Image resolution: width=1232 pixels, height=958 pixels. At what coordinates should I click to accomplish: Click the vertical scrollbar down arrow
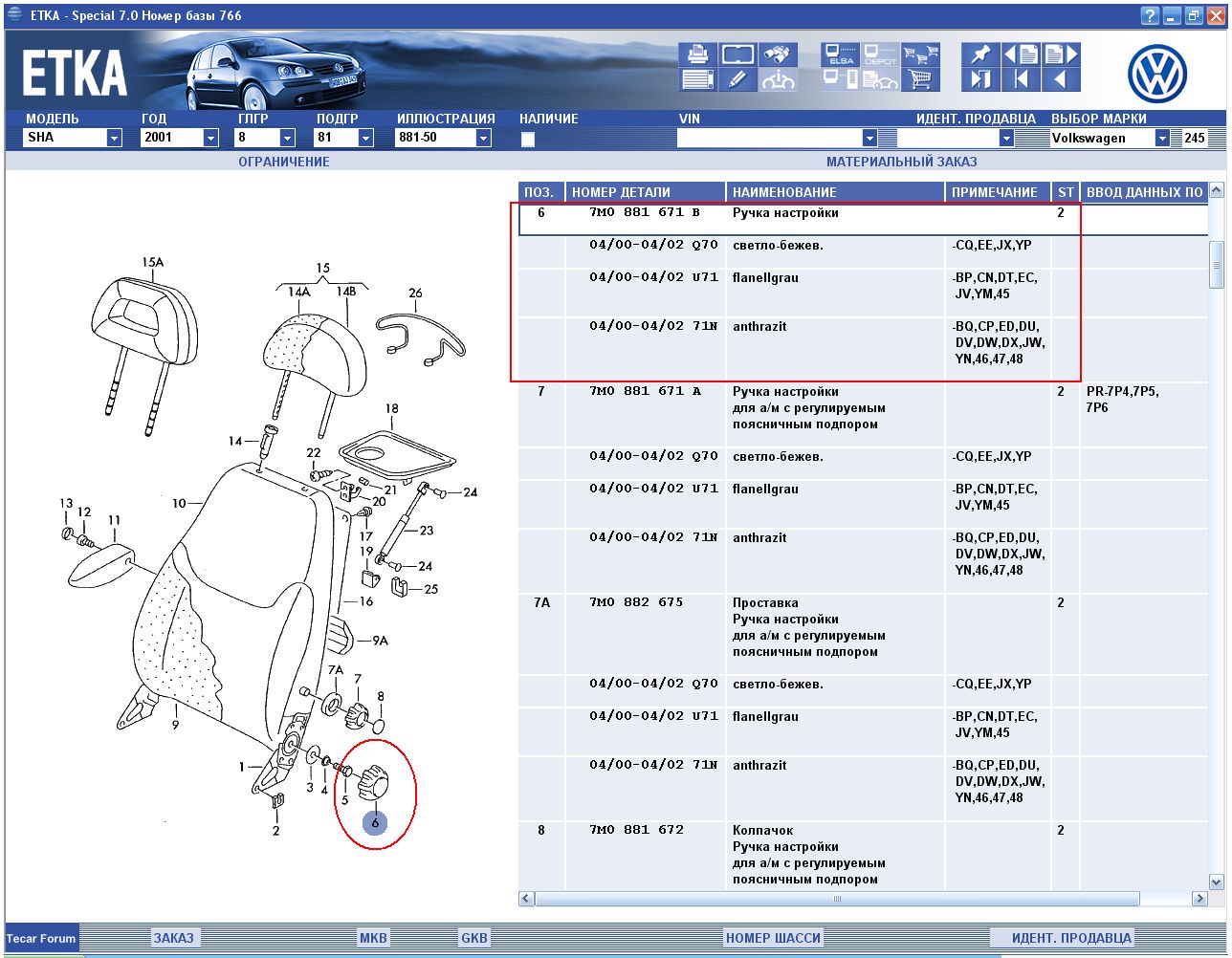[1217, 882]
